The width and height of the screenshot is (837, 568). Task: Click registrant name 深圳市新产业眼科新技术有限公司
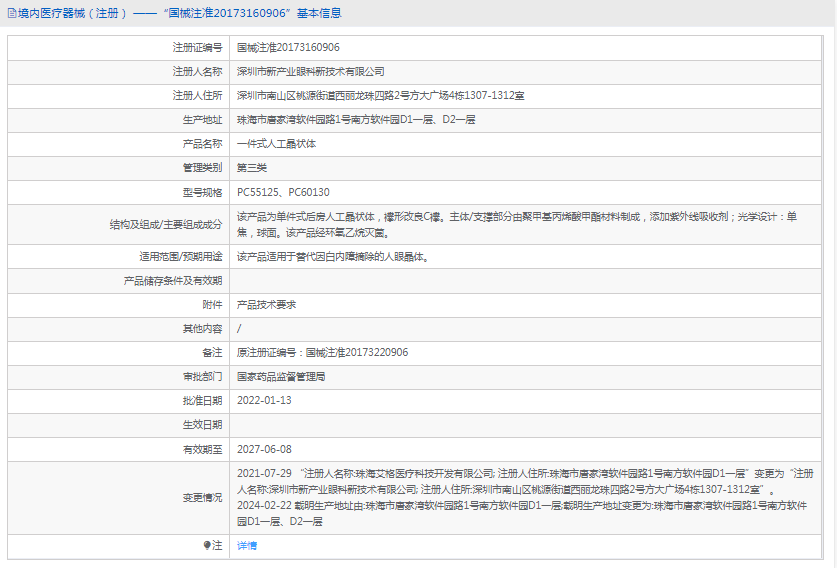310,71
